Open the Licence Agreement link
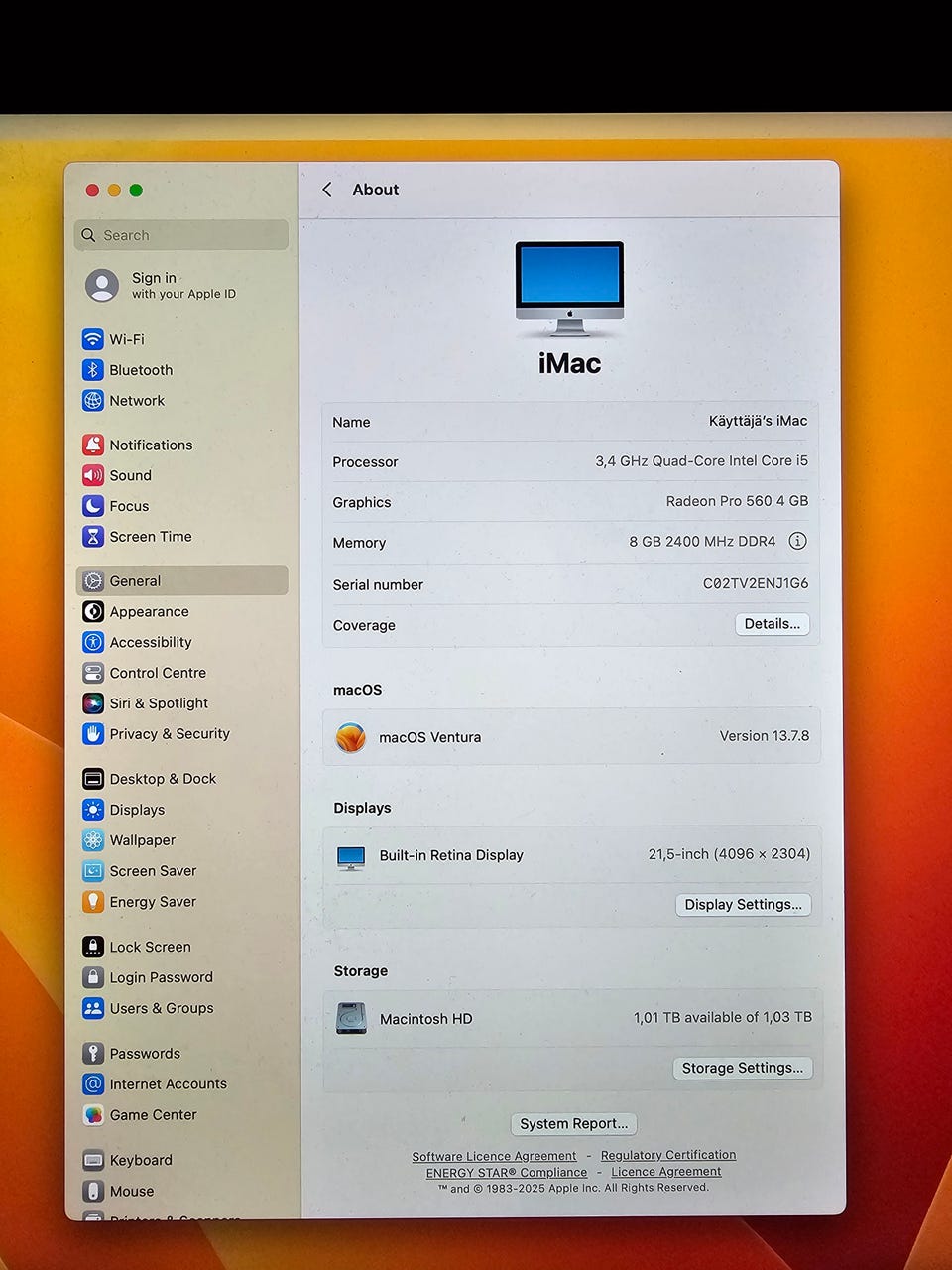The height and width of the screenshot is (1270, 952). [666, 1172]
